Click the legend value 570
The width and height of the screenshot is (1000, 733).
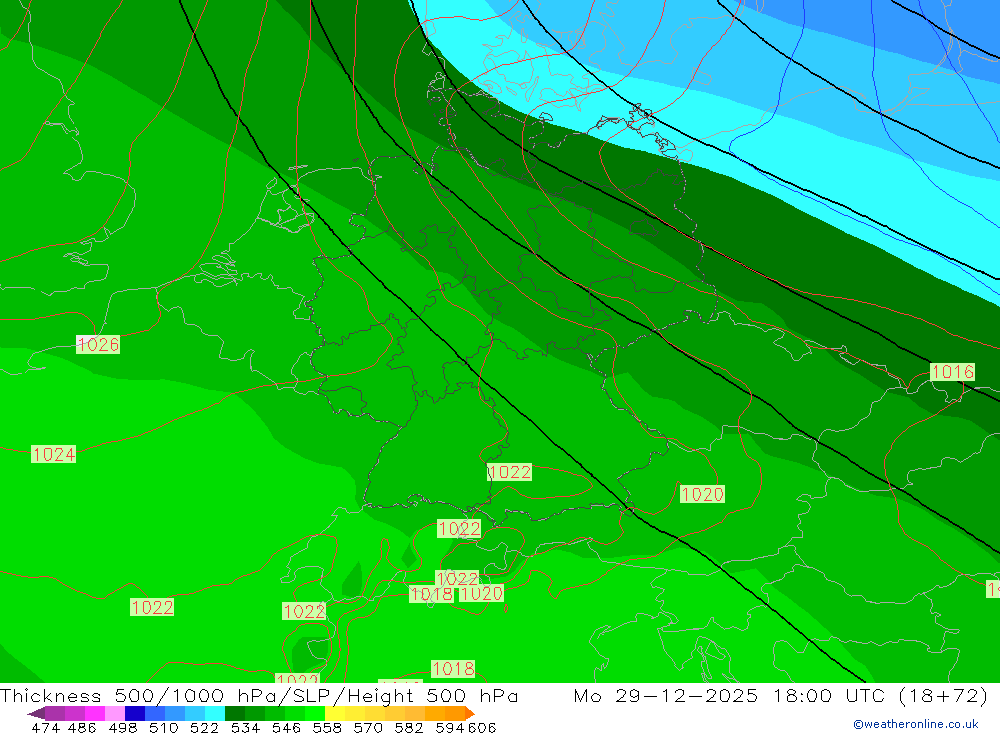(368, 727)
